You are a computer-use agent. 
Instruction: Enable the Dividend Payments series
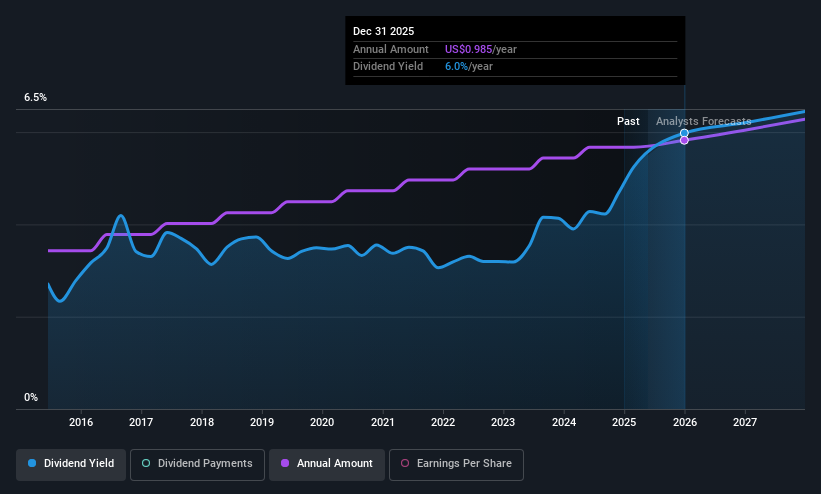click(197, 464)
